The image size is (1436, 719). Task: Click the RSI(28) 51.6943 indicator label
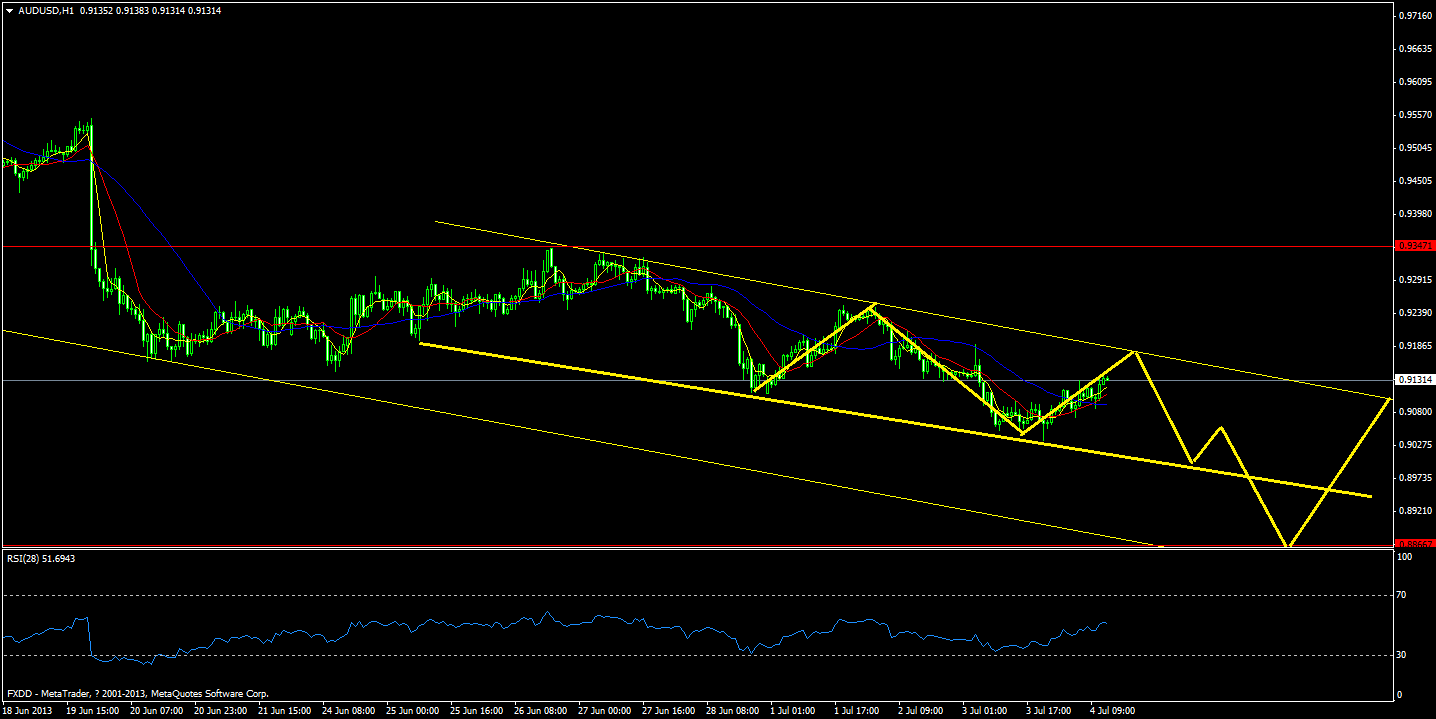pyautogui.click(x=41, y=558)
